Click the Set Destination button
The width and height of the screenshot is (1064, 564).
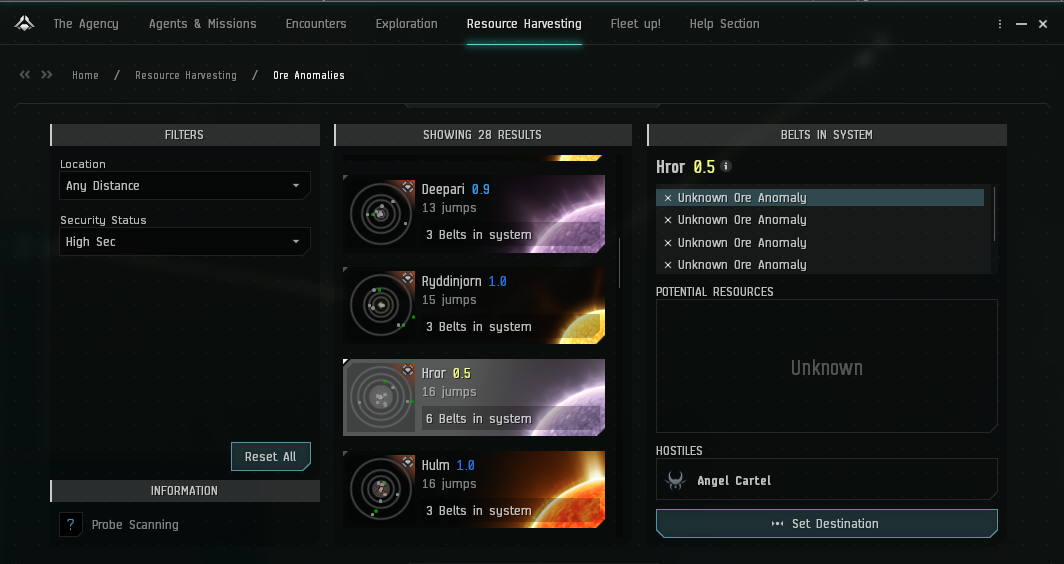(826, 523)
